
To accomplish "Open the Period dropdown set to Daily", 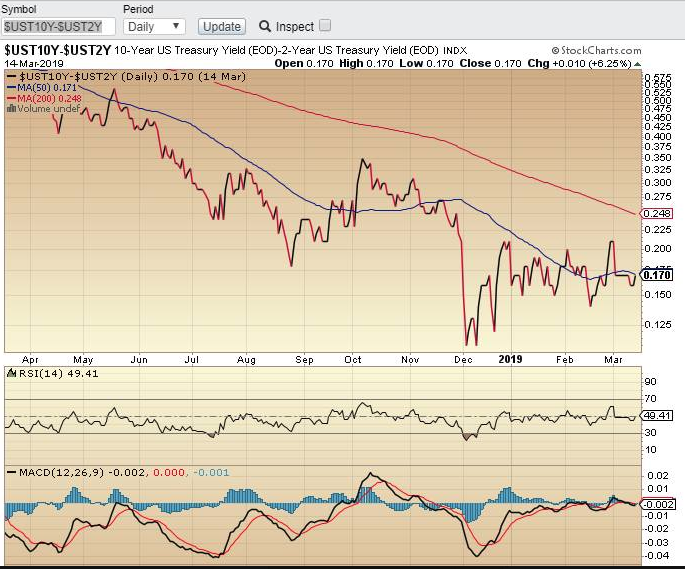I will [x=154, y=27].
